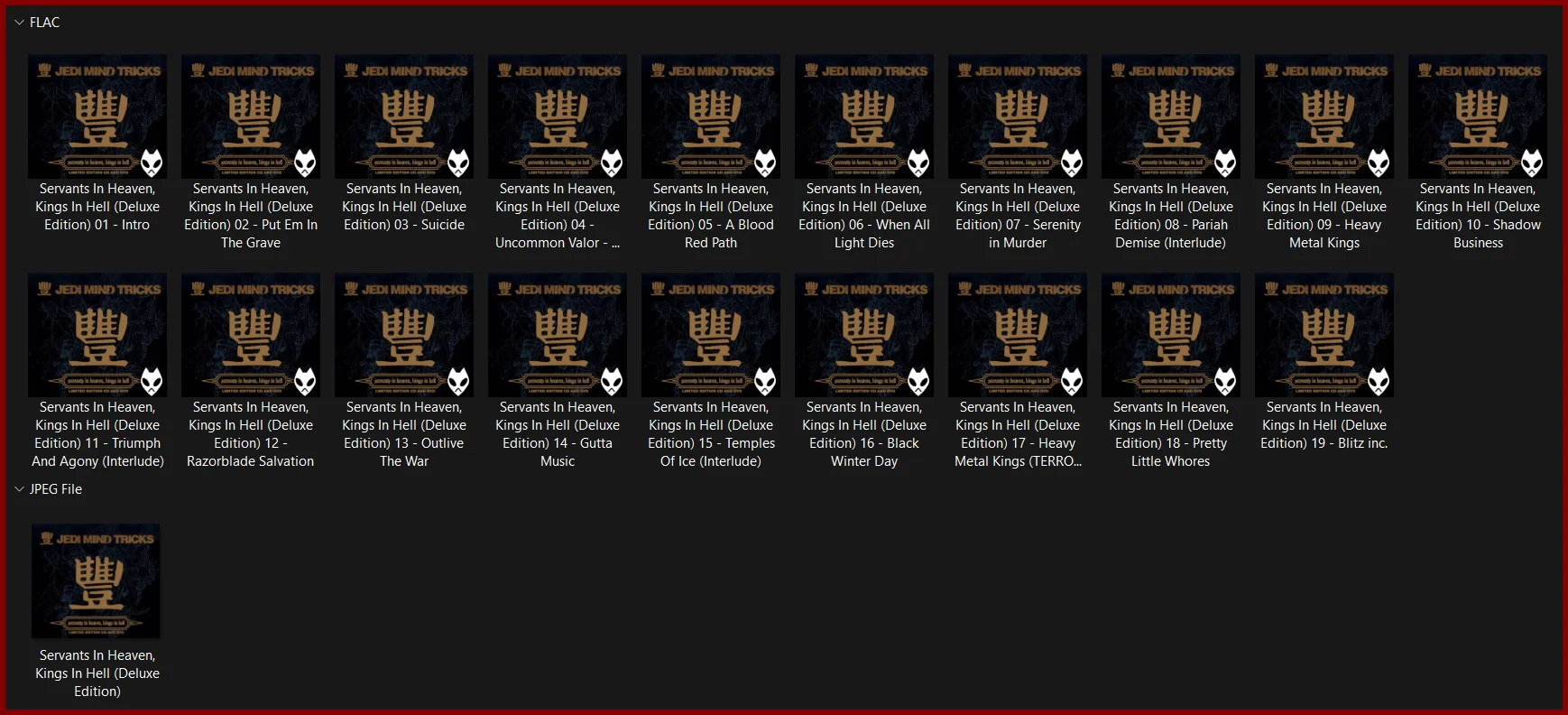
Task: Click file name '14 - Gutta Music'
Action: 558,434
